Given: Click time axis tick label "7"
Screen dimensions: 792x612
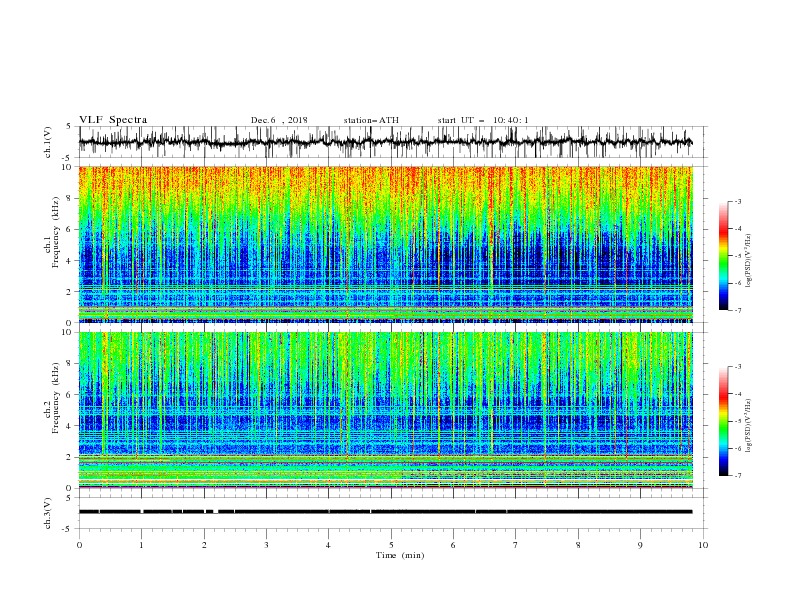Looking at the screenshot, I should click(x=516, y=545).
